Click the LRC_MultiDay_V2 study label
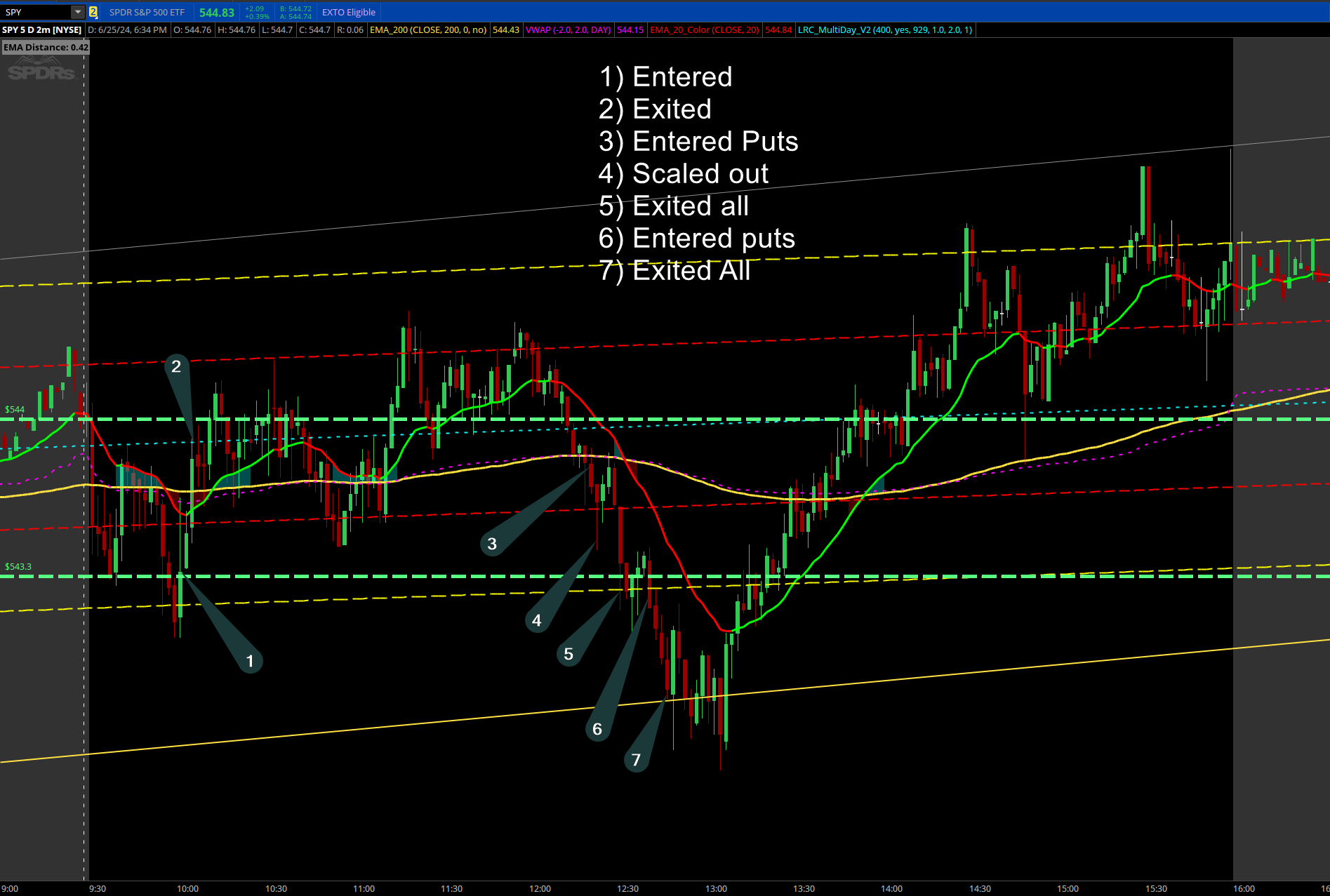 [884, 30]
